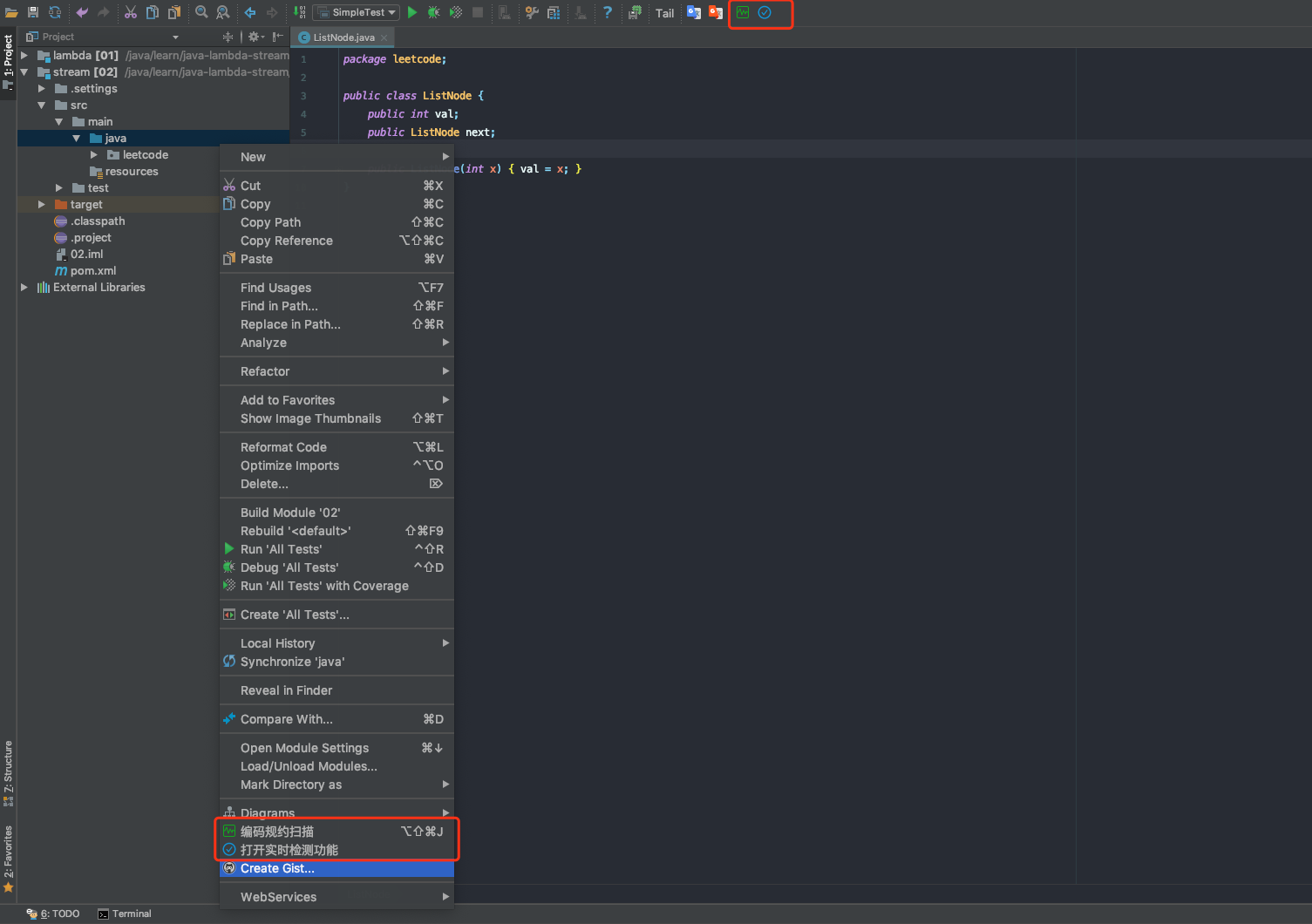Click the Help question mark icon
Viewport: 1312px width, 924px height.
(x=608, y=12)
